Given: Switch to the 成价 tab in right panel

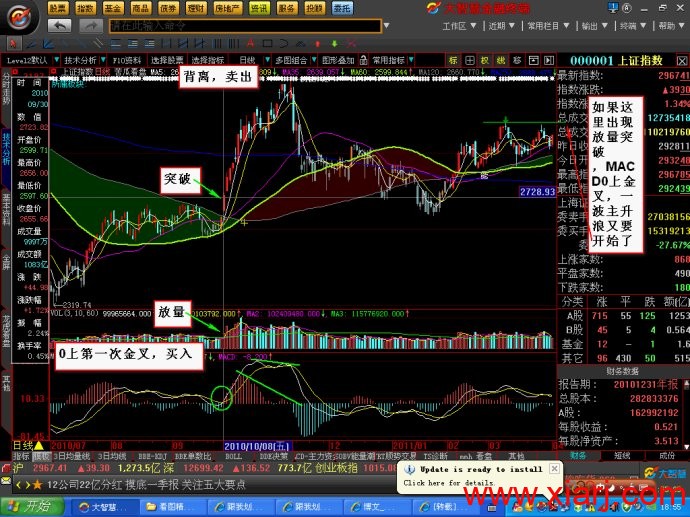Looking at the screenshot, I should [x=667, y=455].
